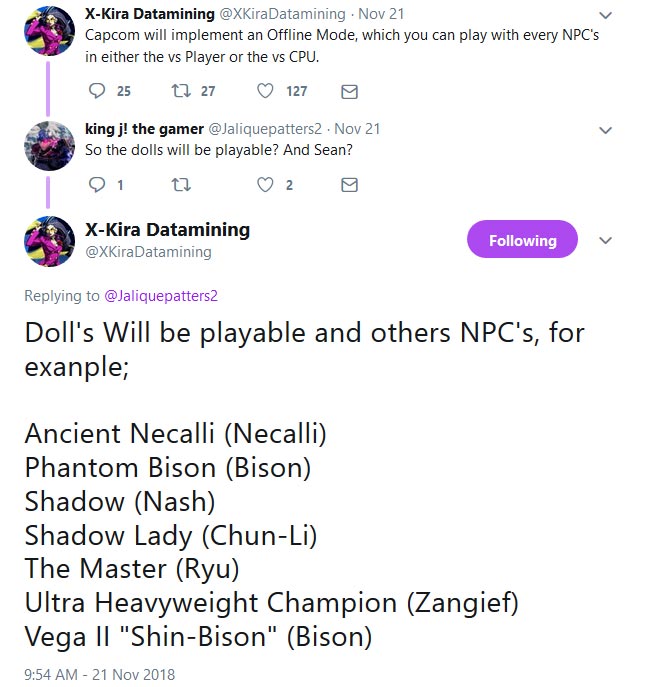
Task: Open king j! the gamer's profile name
Action: (143, 129)
